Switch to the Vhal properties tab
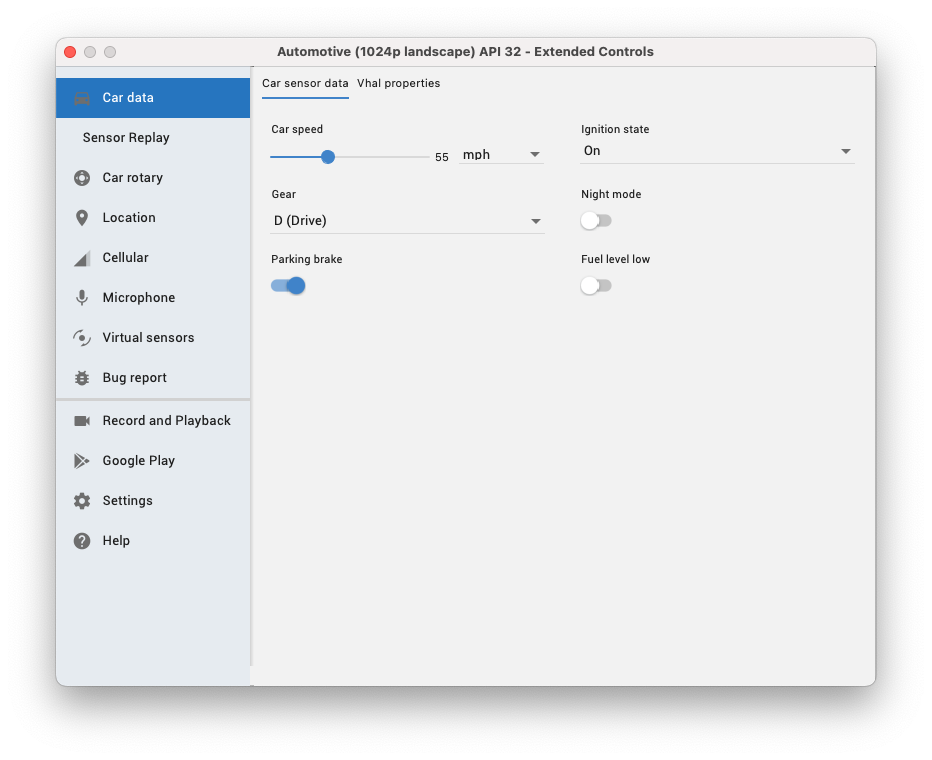932x760 pixels. [398, 84]
